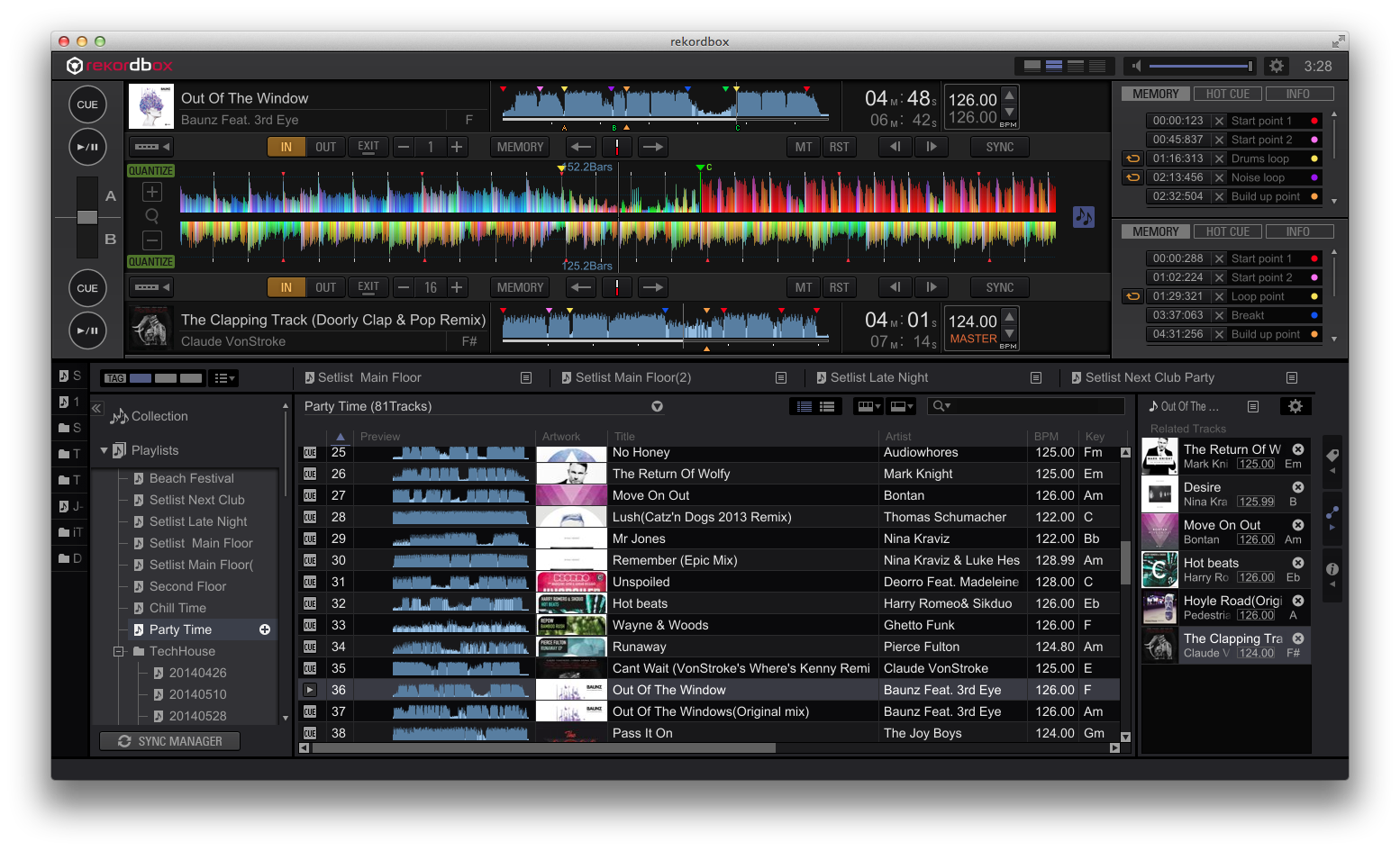Collapse the Playlists tree

coord(105,450)
